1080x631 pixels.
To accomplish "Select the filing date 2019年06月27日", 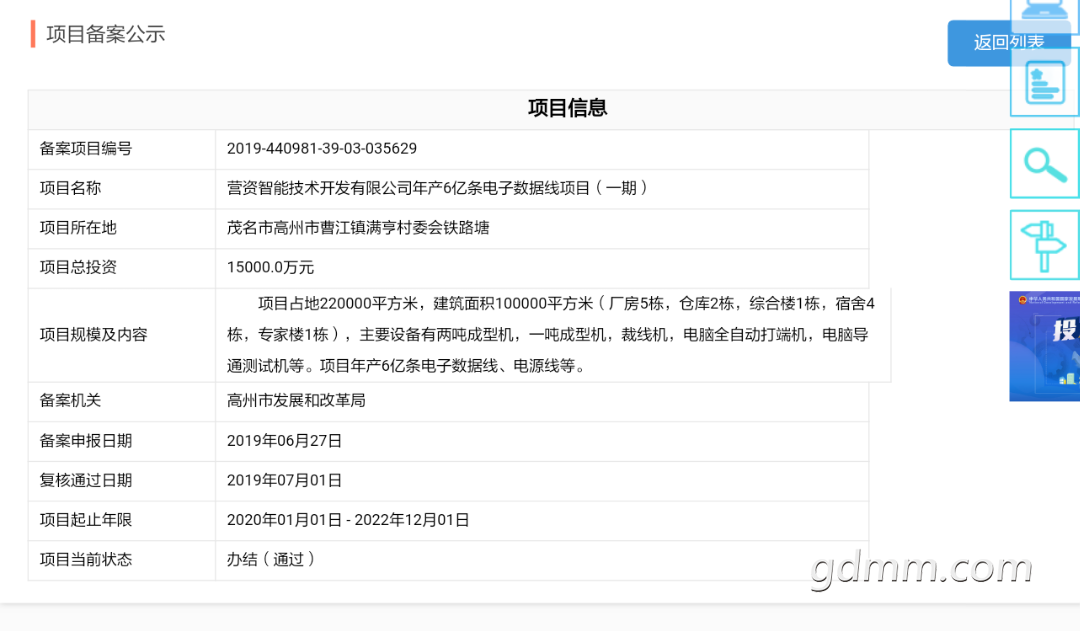I will tap(285, 441).
